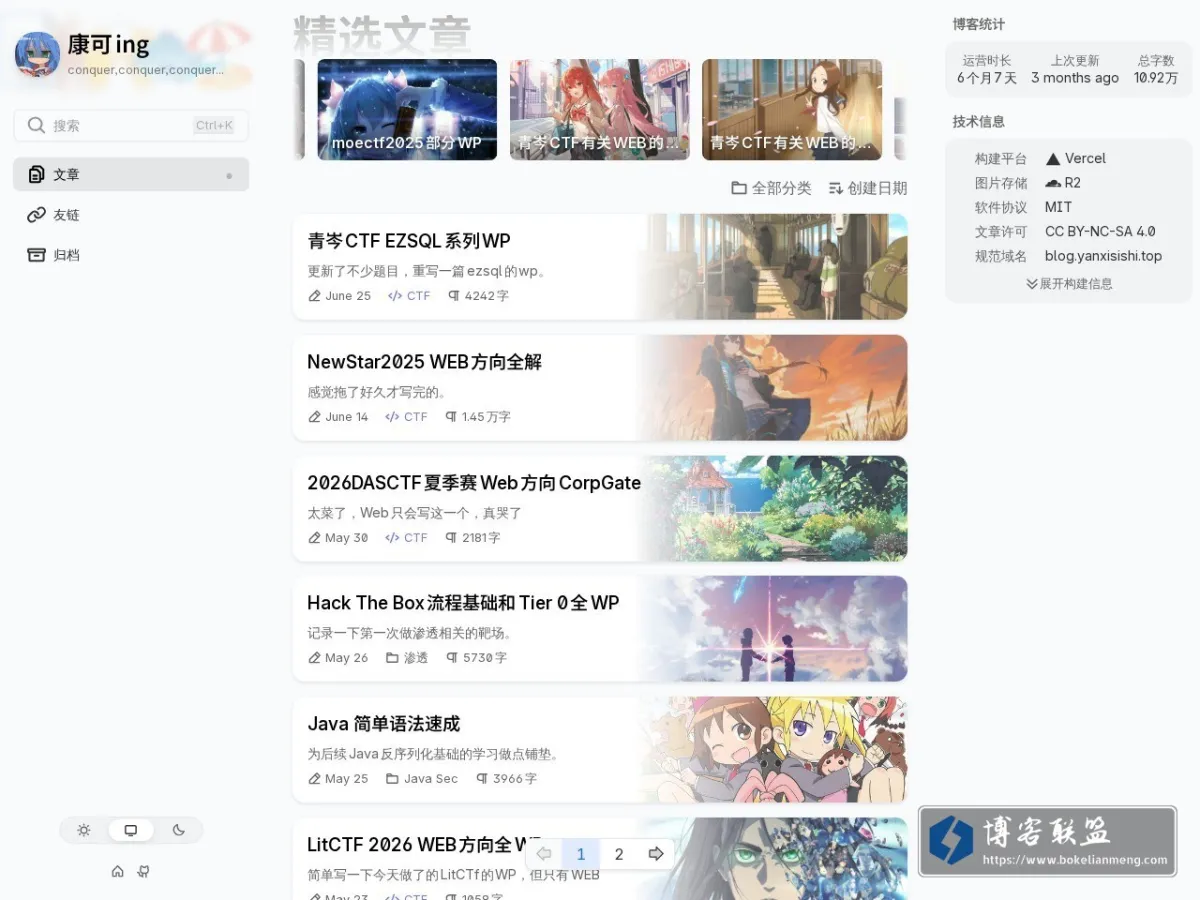Open the featured card with two girls

(x=600, y=109)
